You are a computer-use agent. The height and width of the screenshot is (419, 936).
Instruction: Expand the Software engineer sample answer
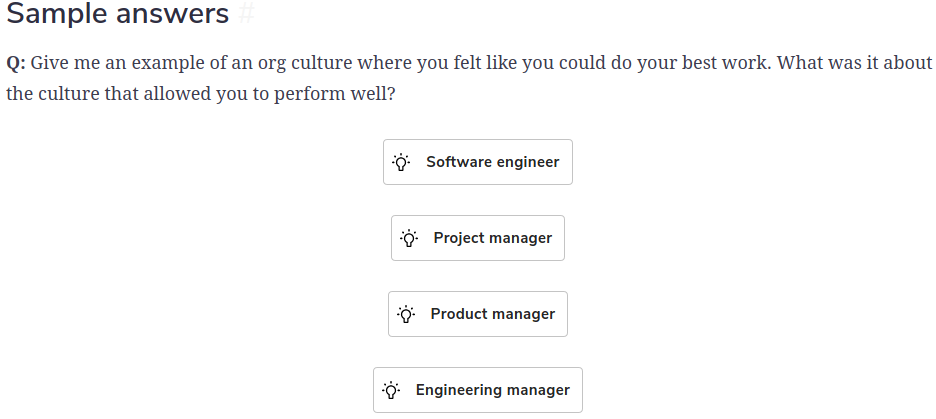(x=478, y=162)
